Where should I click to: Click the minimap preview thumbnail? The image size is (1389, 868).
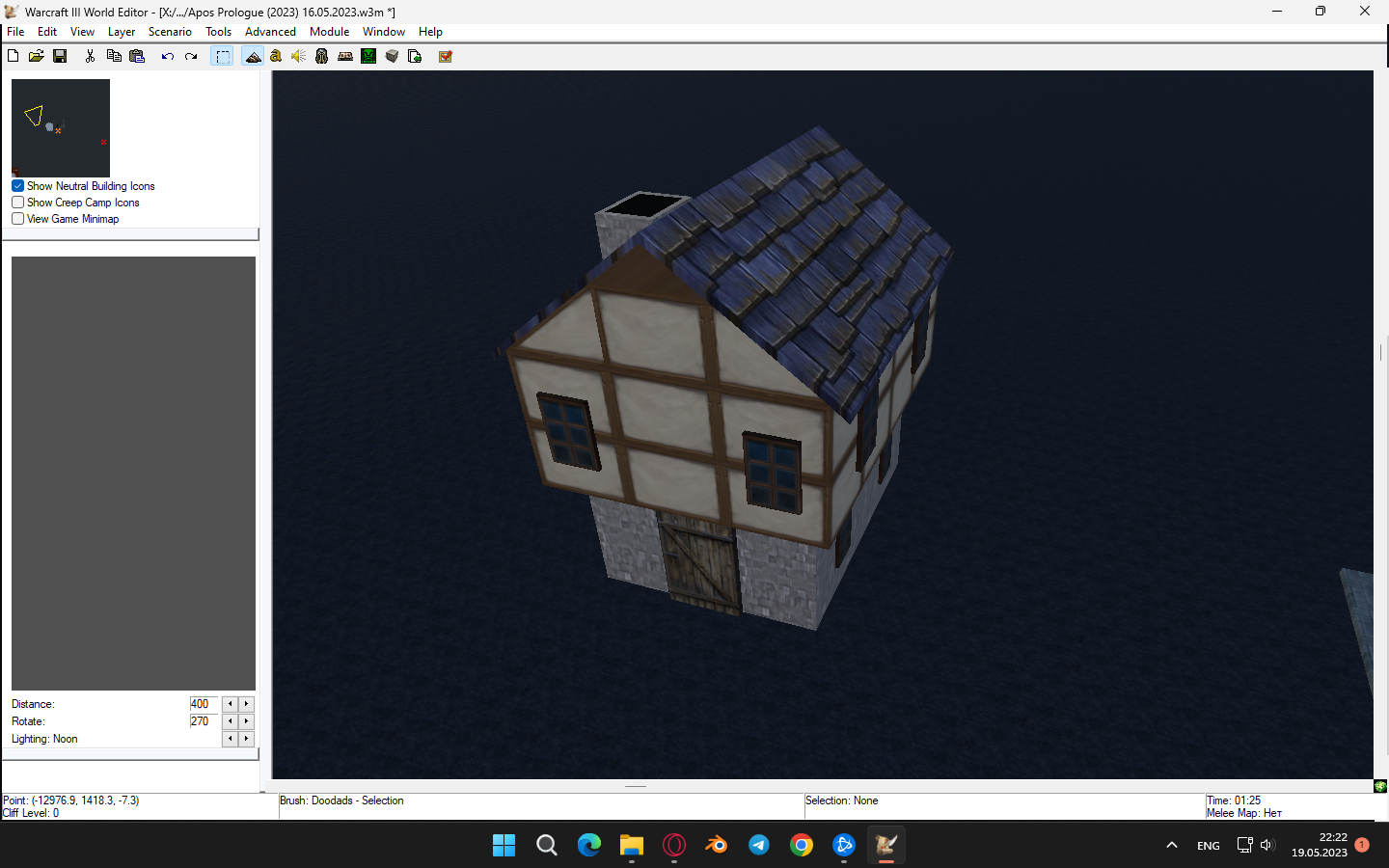point(61,128)
